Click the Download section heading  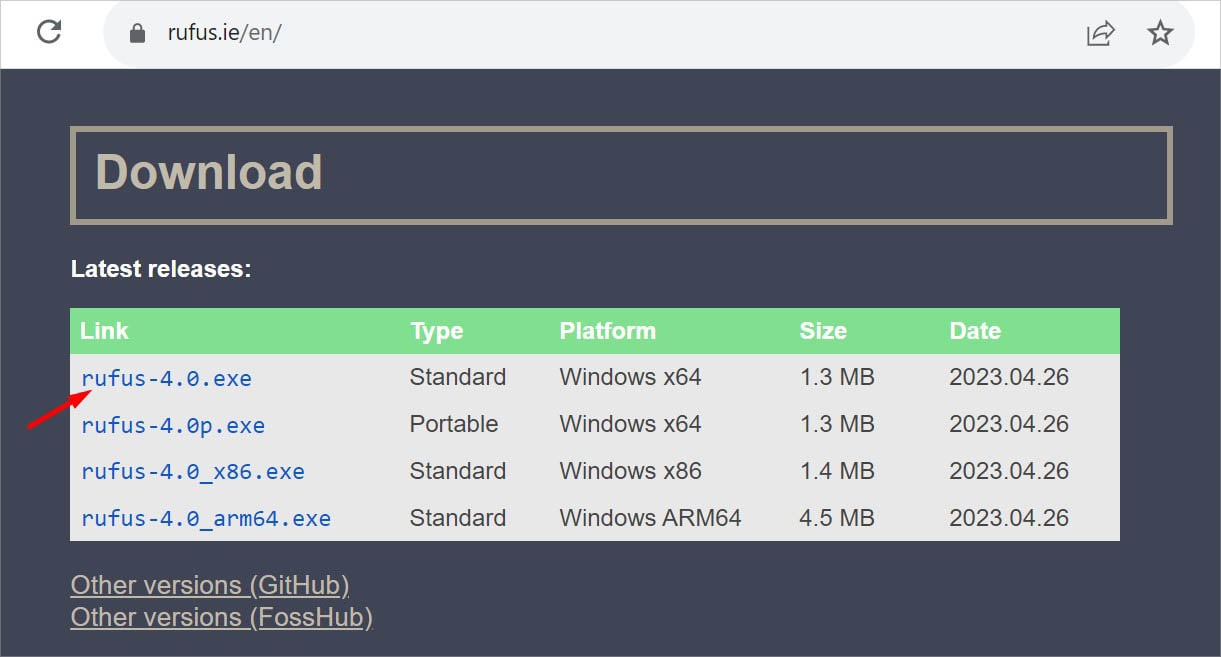point(209,173)
